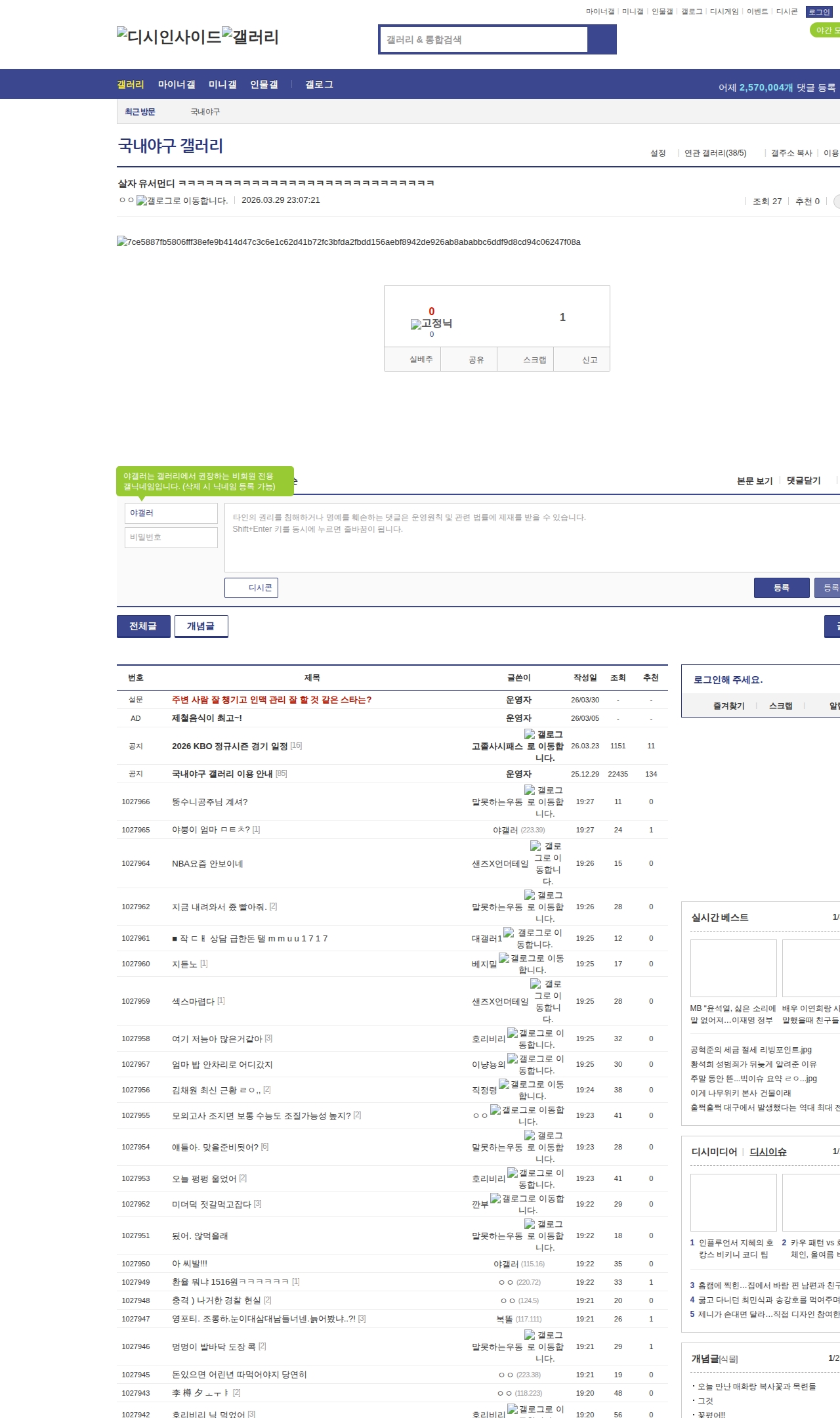Click the 비밀번호 password field
The image size is (840, 1418).
click(x=171, y=537)
